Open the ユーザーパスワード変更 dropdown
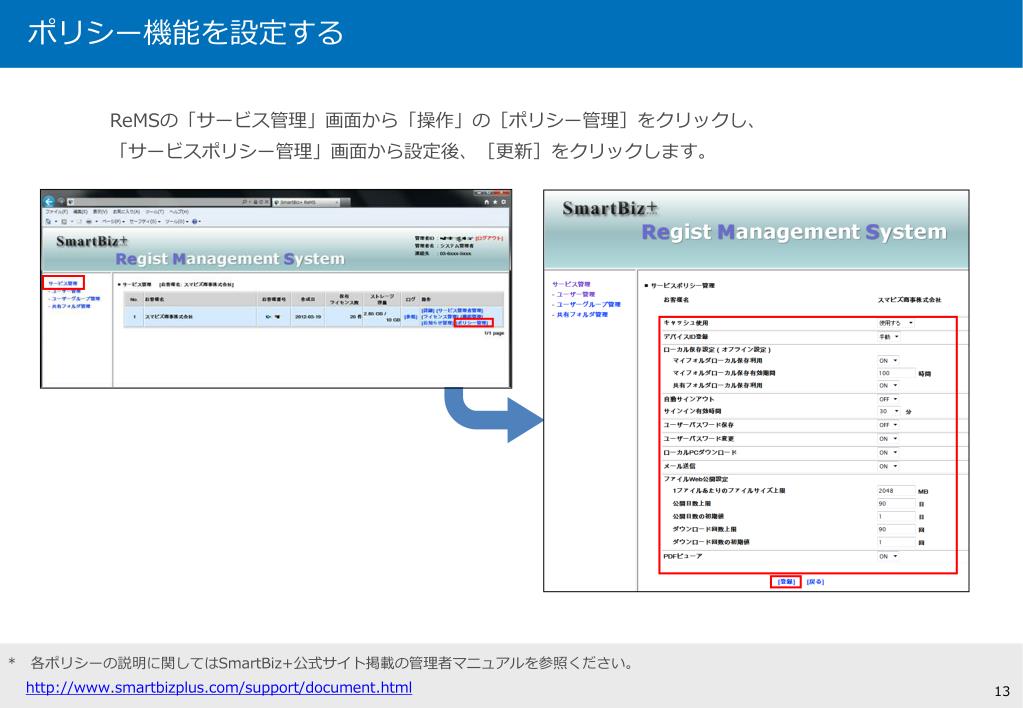Viewport: 1023px width, 708px height. click(888, 439)
